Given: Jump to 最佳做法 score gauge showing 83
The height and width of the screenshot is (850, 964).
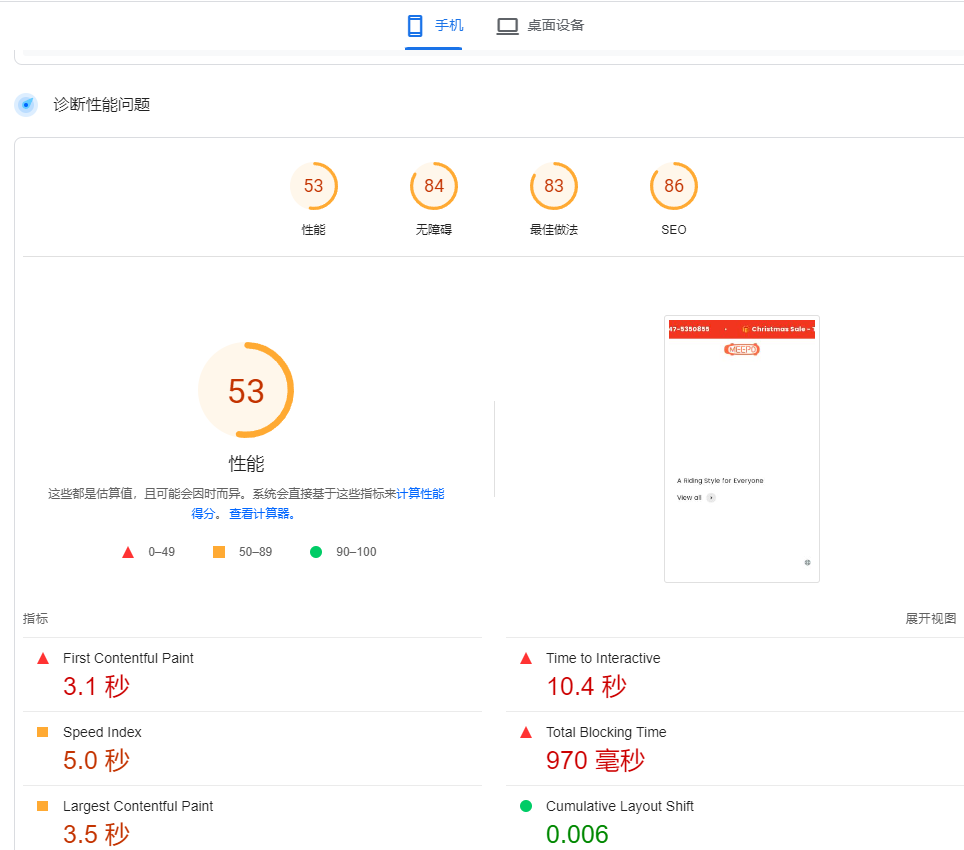Looking at the screenshot, I should [x=554, y=186].
